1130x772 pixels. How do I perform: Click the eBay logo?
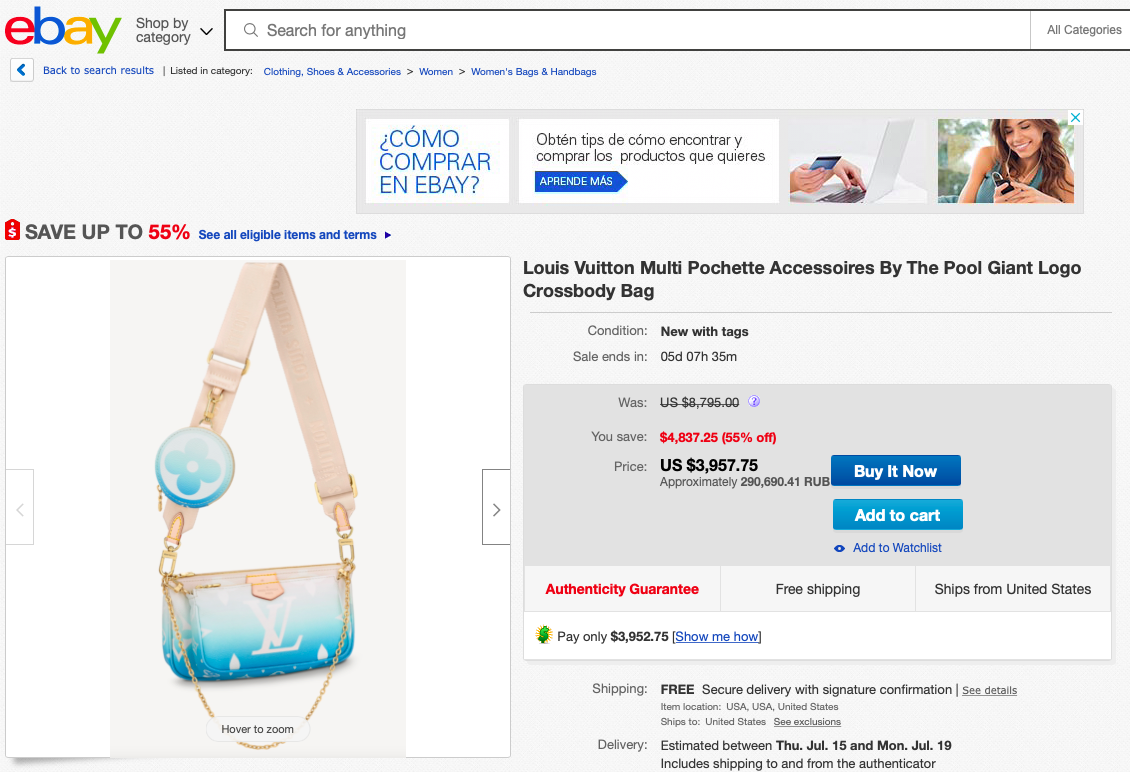pos(63,30)
